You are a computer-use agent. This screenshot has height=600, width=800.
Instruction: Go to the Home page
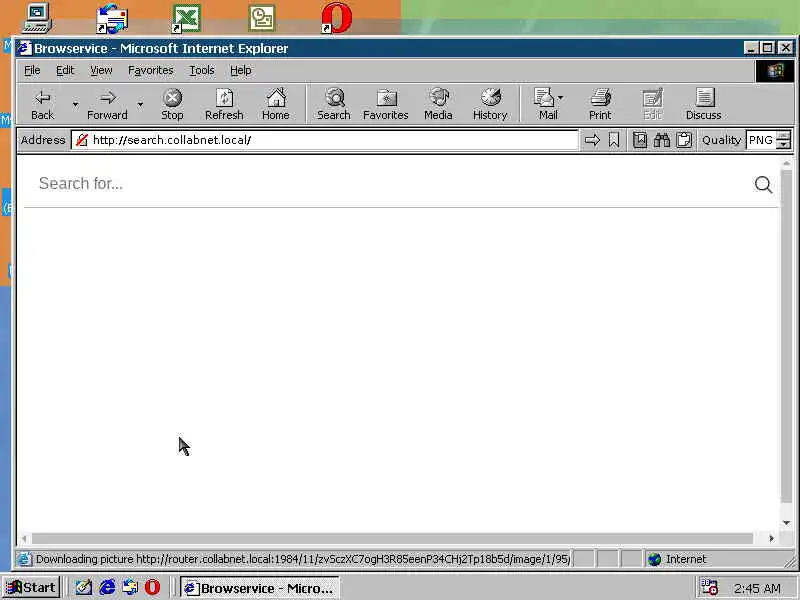coord(276,105)
